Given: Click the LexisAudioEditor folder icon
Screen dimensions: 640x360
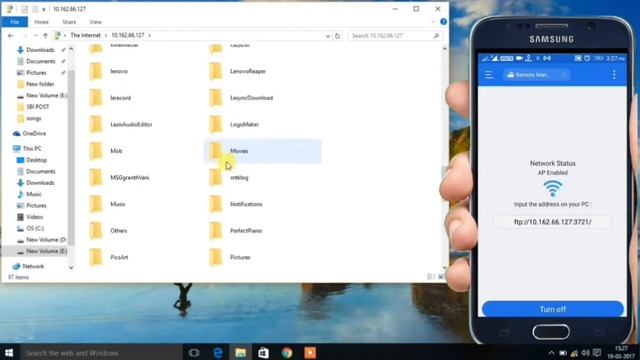Looking at the screenshot, I should tap(96, 124).
